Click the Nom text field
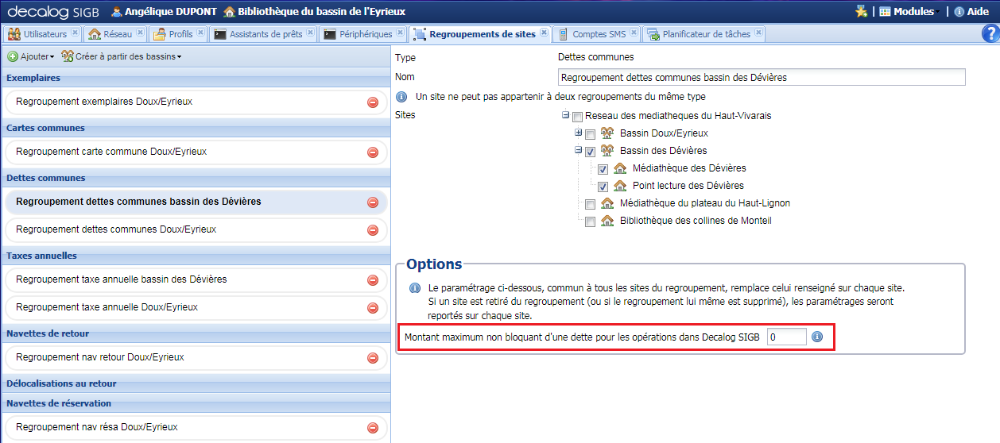 coord(761,77)
